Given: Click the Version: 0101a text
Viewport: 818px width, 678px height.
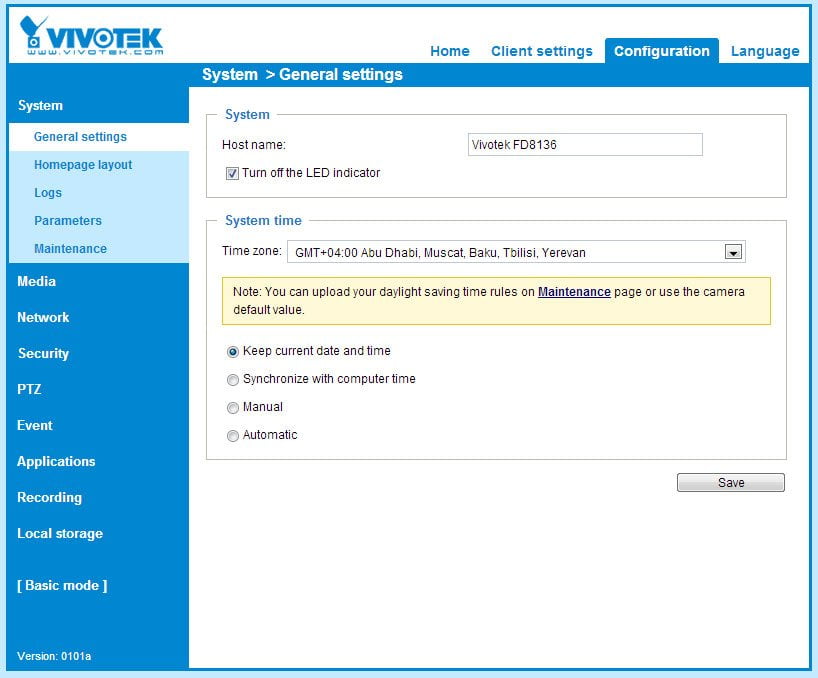Looking at the screenshot, I should pyautogui.click(x=54, y=656).
